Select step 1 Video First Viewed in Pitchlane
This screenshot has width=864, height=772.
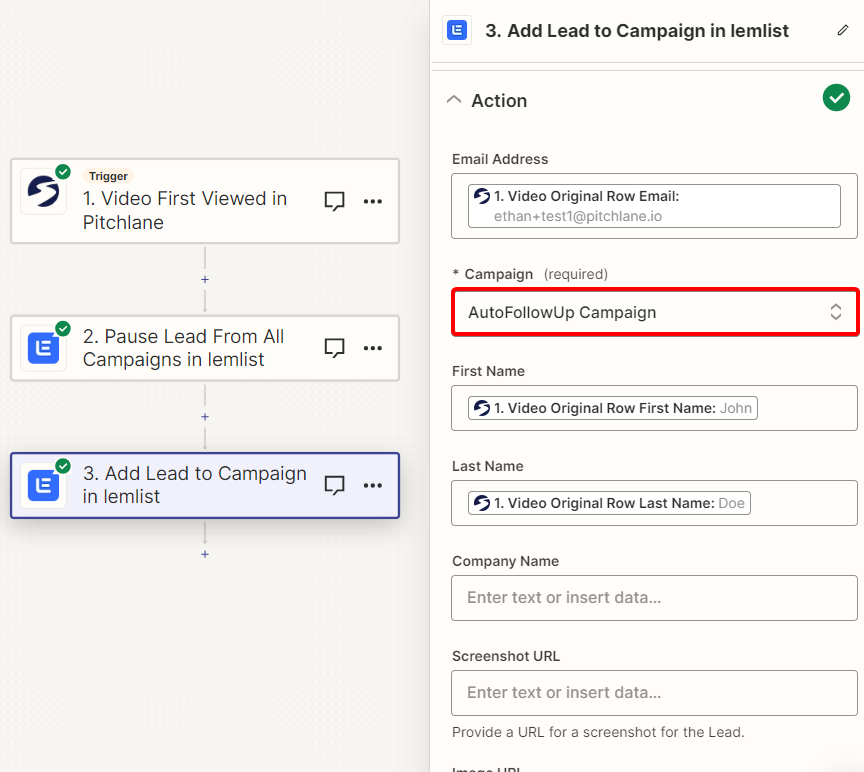pyautogui.click(x=205, y=201)
